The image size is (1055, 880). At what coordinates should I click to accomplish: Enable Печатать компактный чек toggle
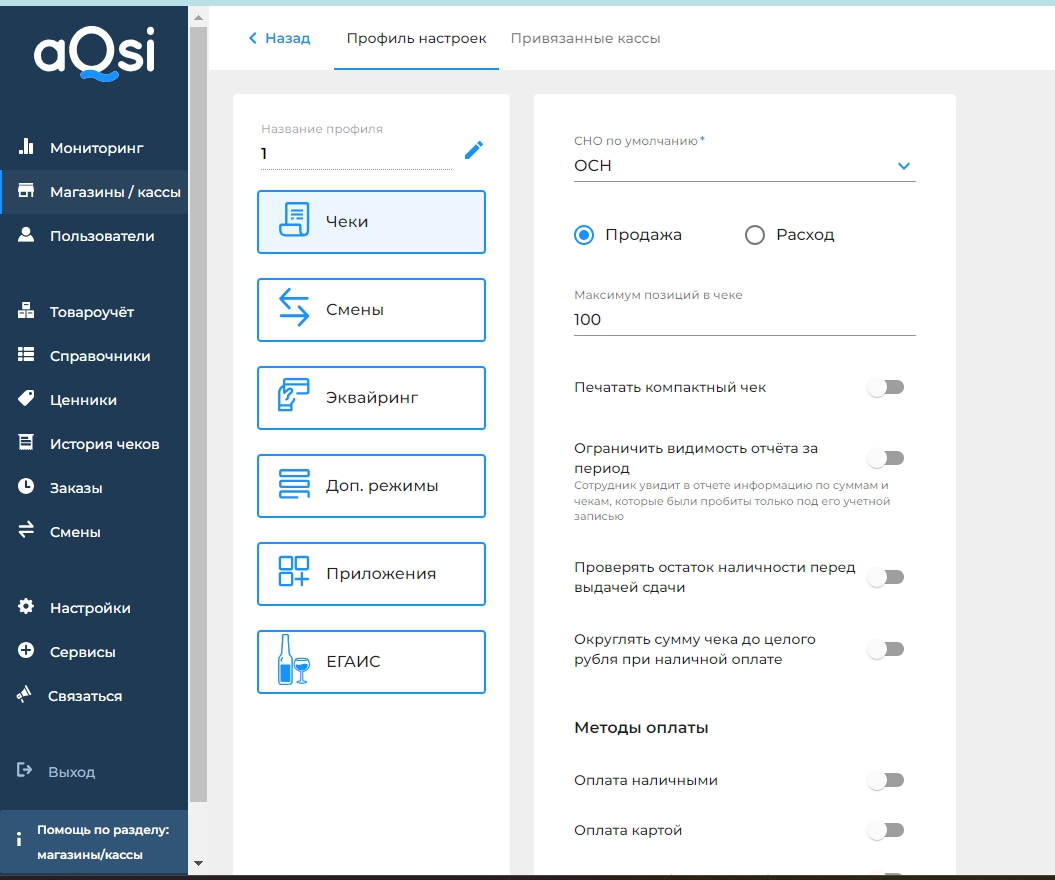pyautogui.click(x=886, y=387)
